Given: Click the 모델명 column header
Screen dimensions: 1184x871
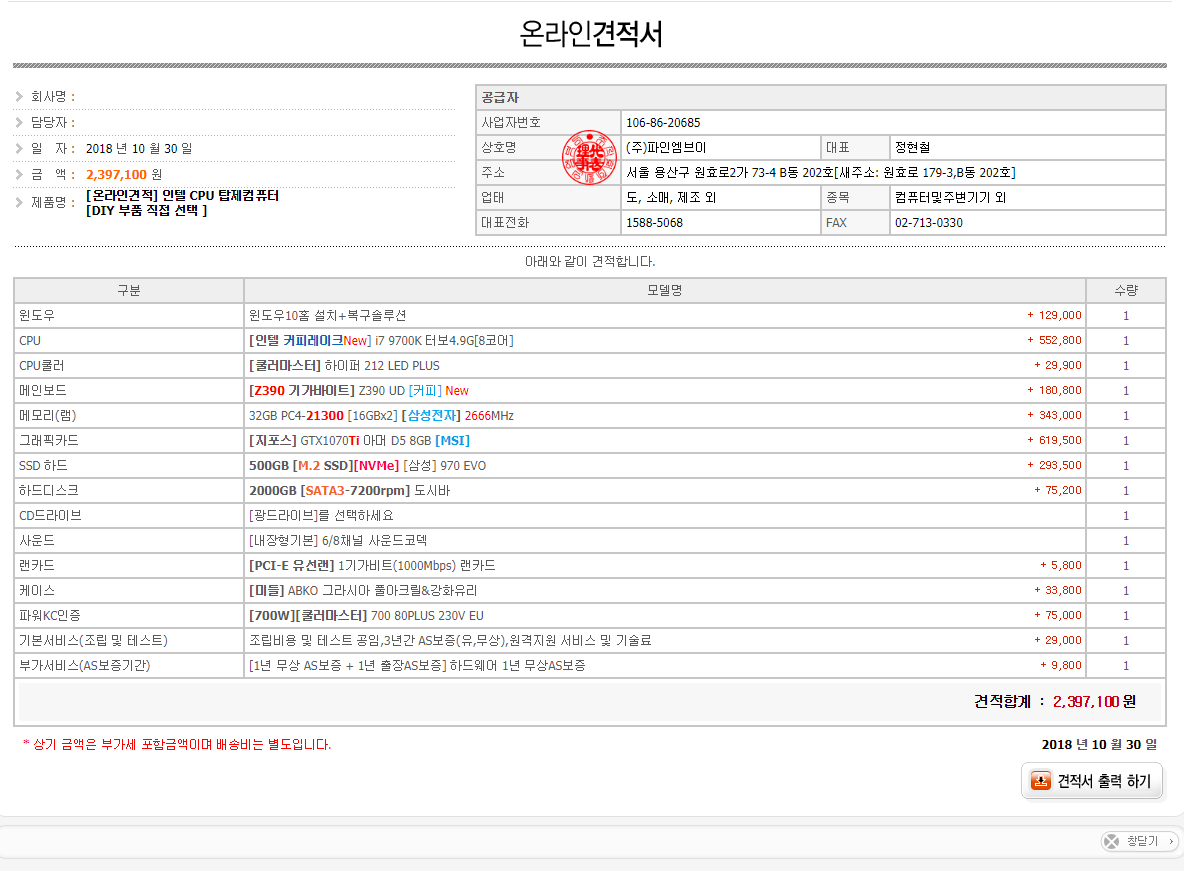Looking at the screenshot, I should [x=664, y=290].
